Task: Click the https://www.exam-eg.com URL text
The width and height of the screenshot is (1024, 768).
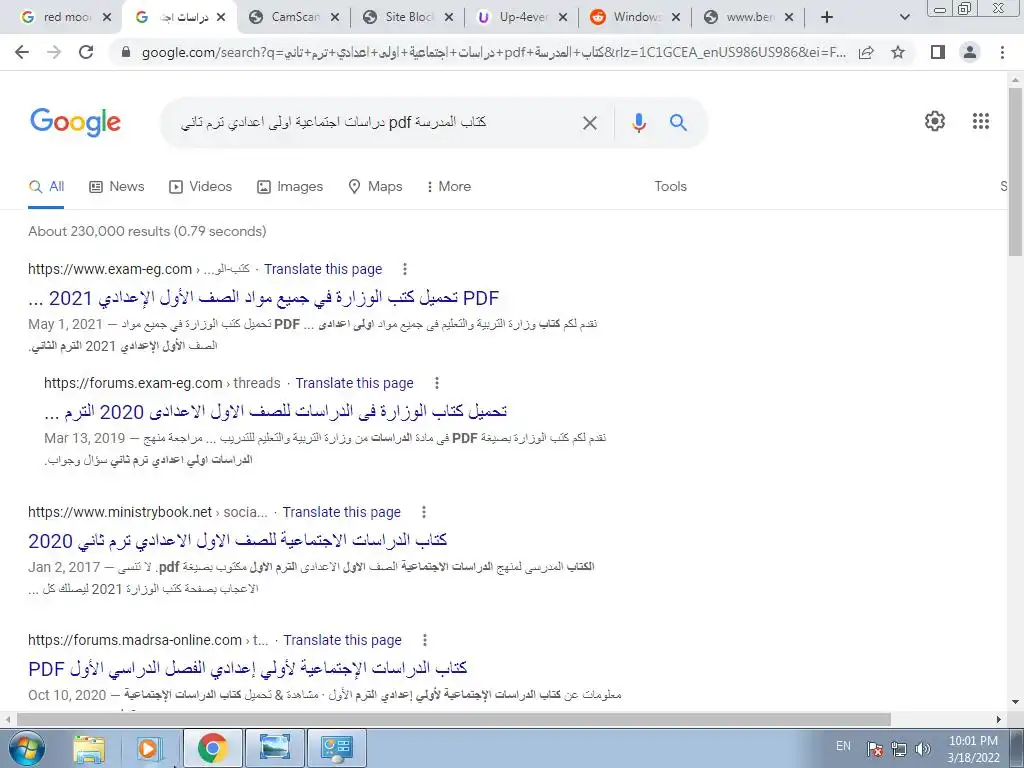Action: coord(110,269)
